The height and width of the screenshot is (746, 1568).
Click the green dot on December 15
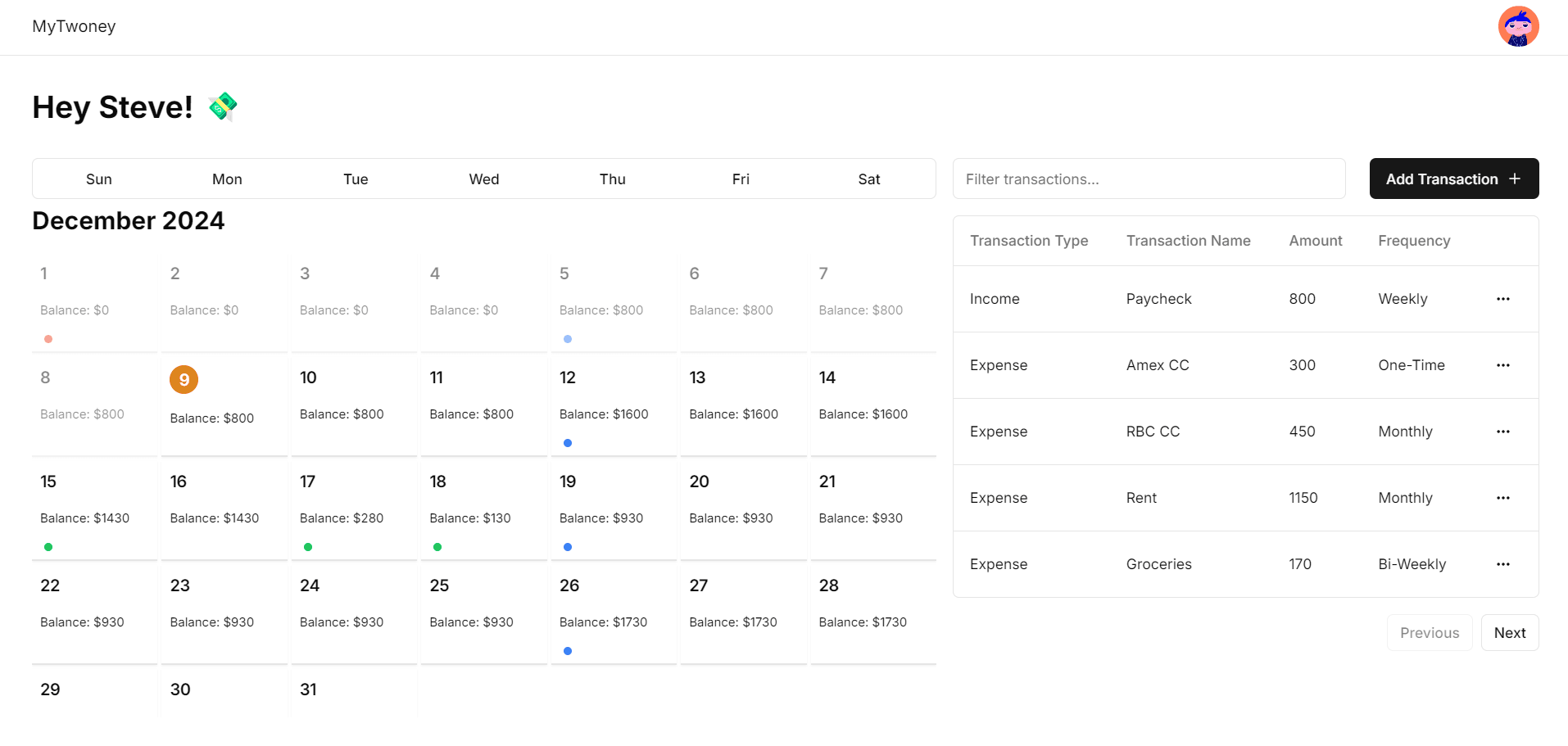click(x=48, y=547)
